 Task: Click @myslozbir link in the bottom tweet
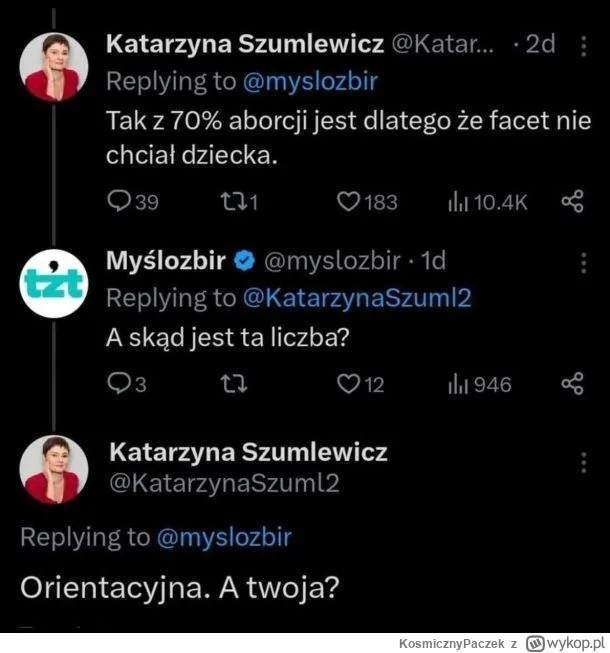click(x=224, y=537)
